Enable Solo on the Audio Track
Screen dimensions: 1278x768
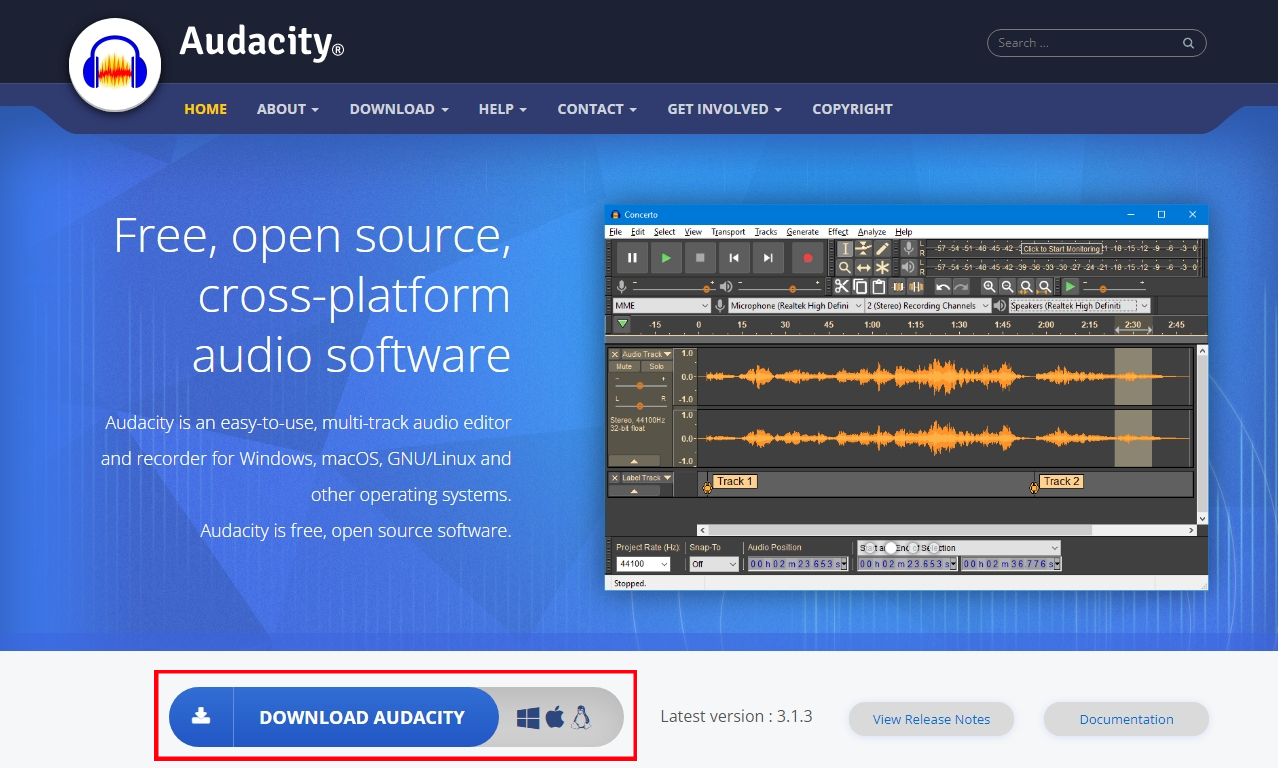[657, 366]
